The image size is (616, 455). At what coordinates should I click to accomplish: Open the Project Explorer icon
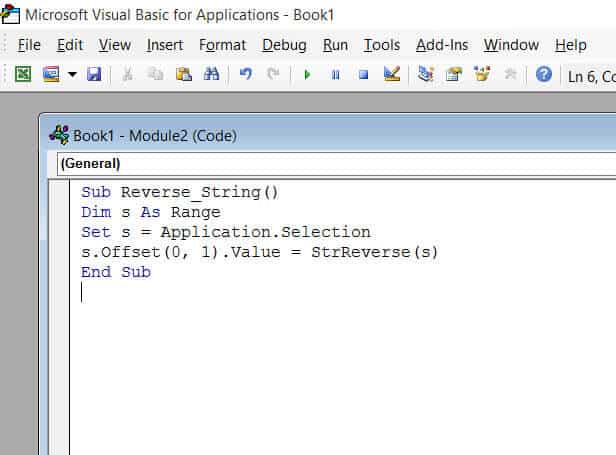pos(425,74)
